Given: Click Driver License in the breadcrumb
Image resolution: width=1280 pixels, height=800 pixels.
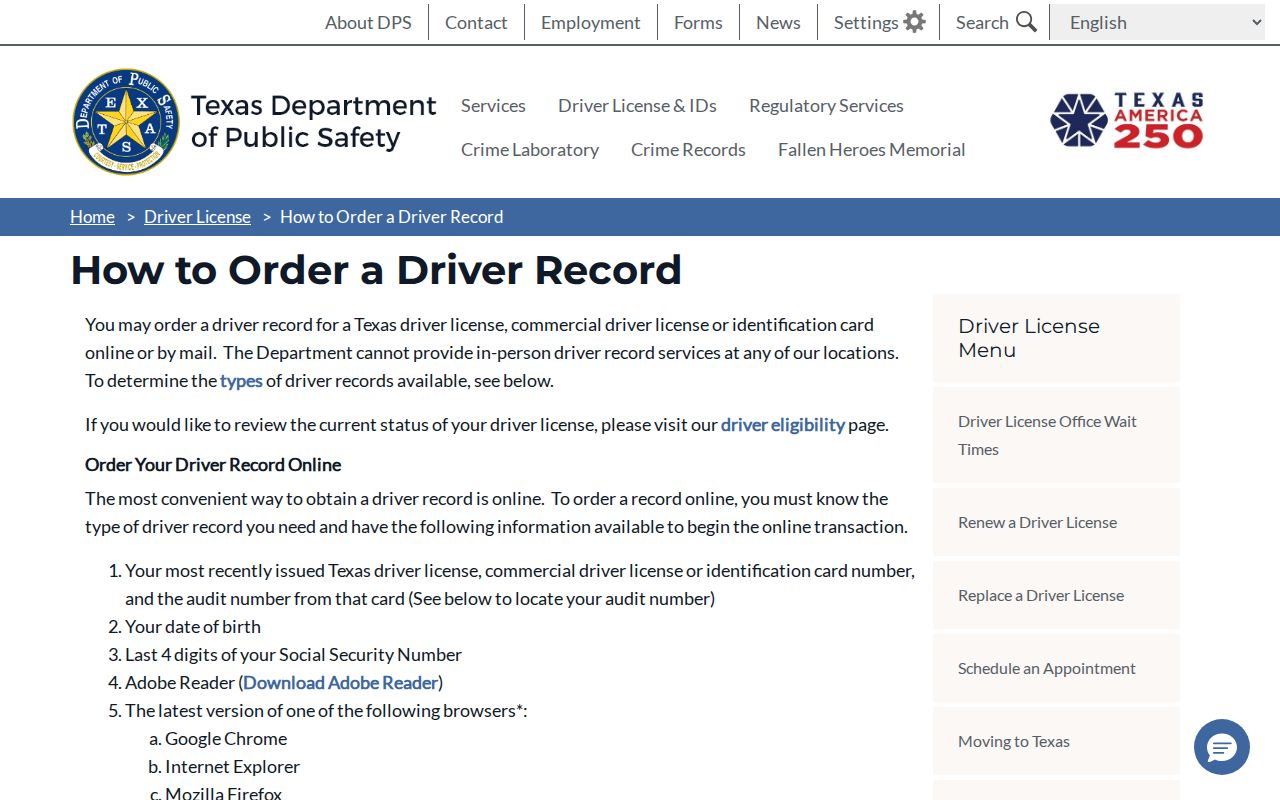Looking at the screenshot, I should (x=197, y=217).
